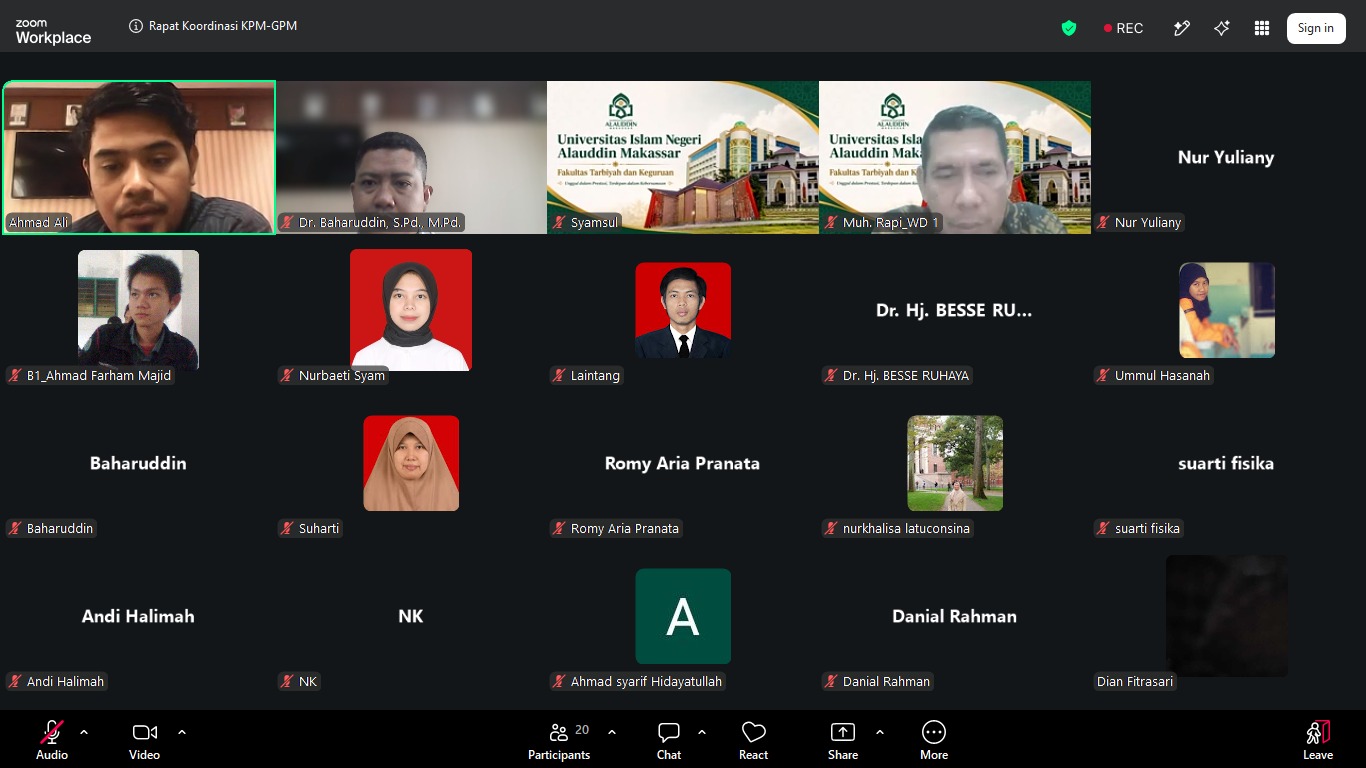Open the Participants list
Screen dimensions: 1366x768
(560, 741)
